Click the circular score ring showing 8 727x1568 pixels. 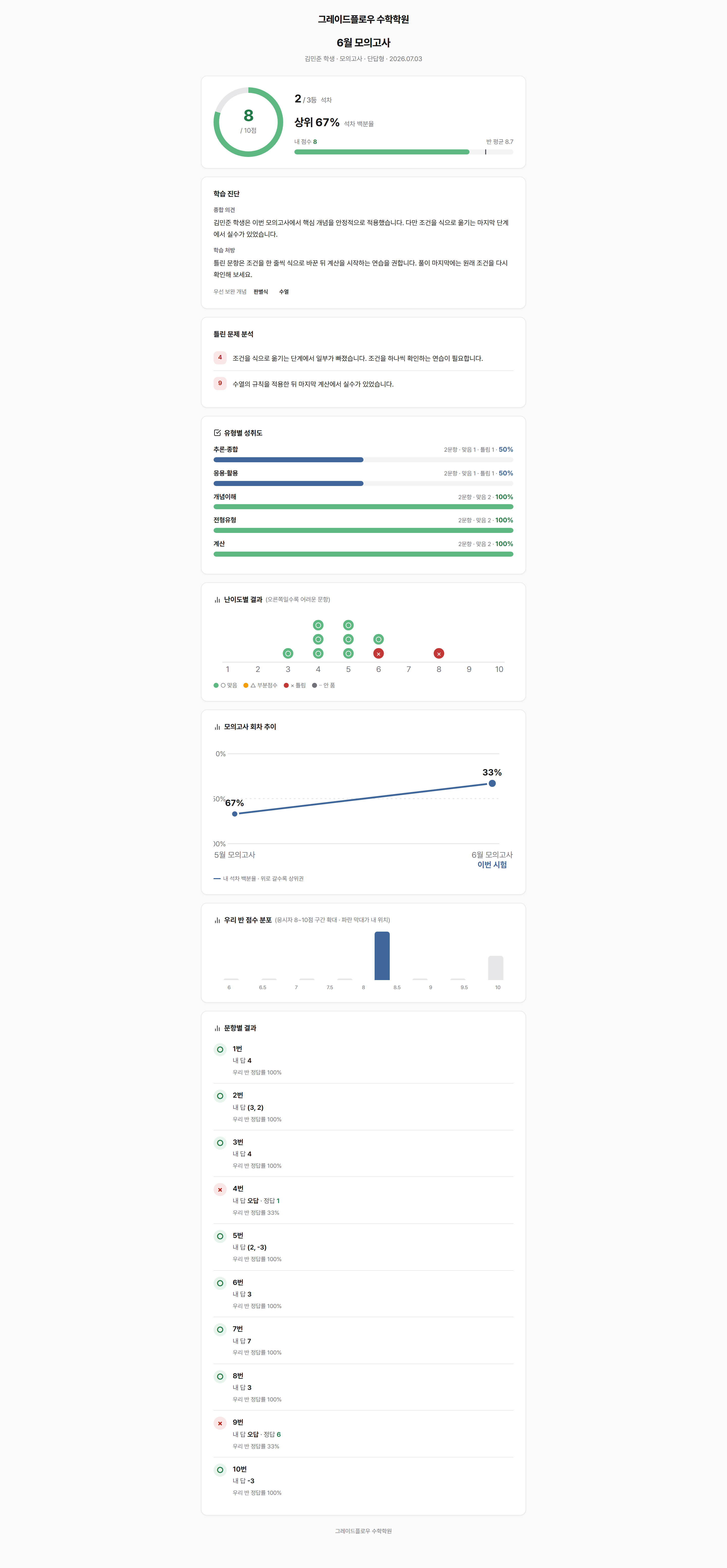[248, 122]
